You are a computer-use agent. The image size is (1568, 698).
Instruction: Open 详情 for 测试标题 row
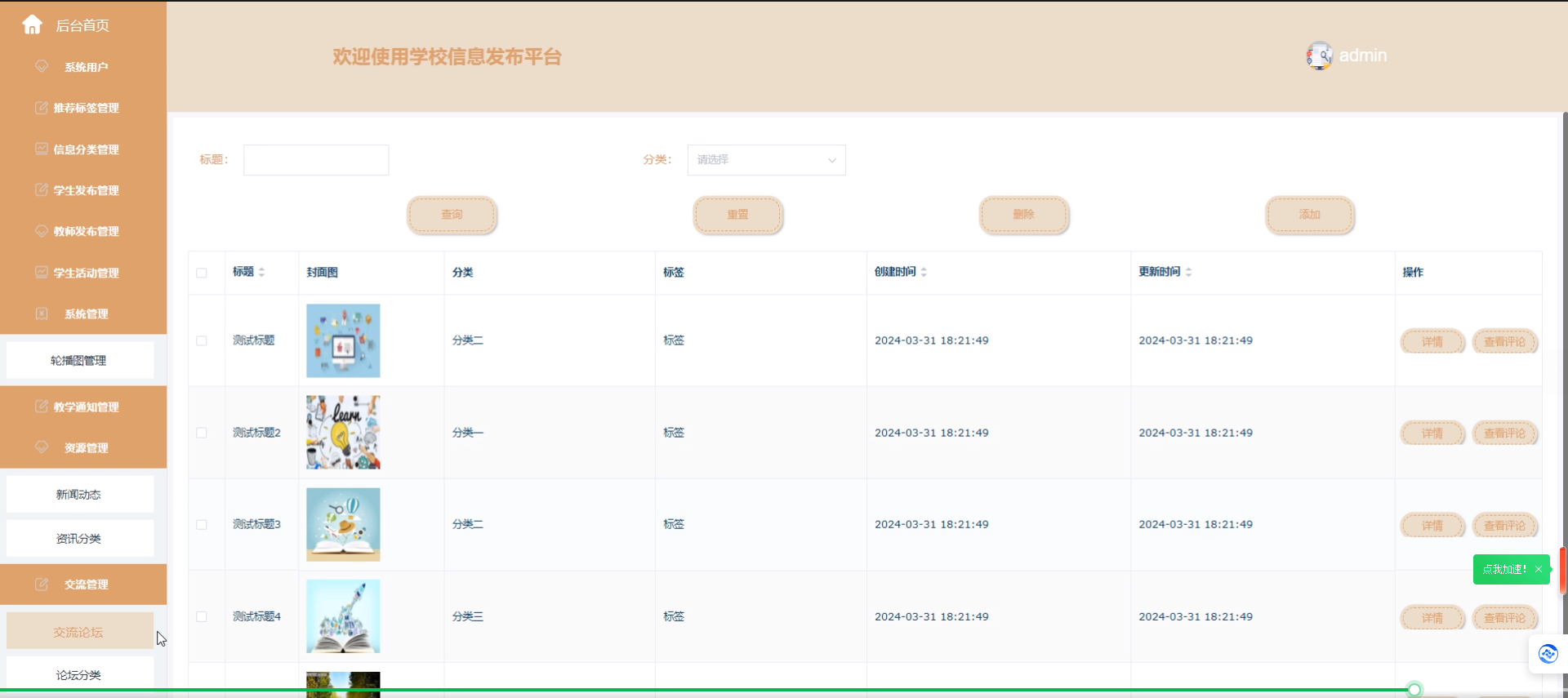[1432, 341]
